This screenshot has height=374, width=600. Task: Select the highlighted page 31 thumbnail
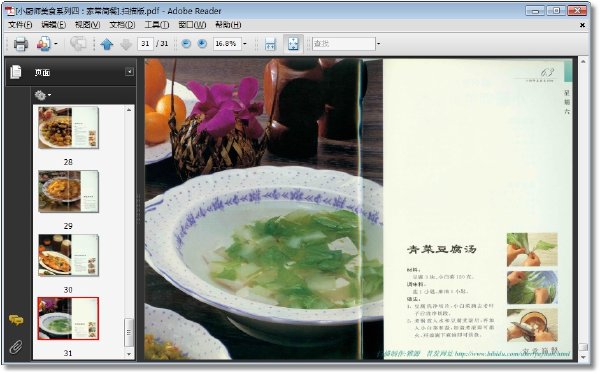pyautogui.click(x=68, y=318)
